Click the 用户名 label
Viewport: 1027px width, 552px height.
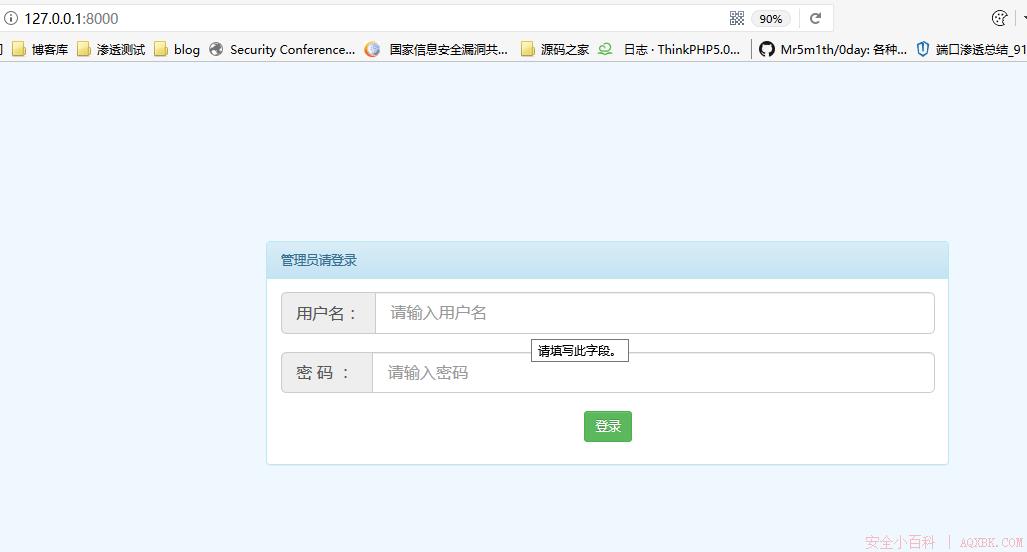coord(328,313)
